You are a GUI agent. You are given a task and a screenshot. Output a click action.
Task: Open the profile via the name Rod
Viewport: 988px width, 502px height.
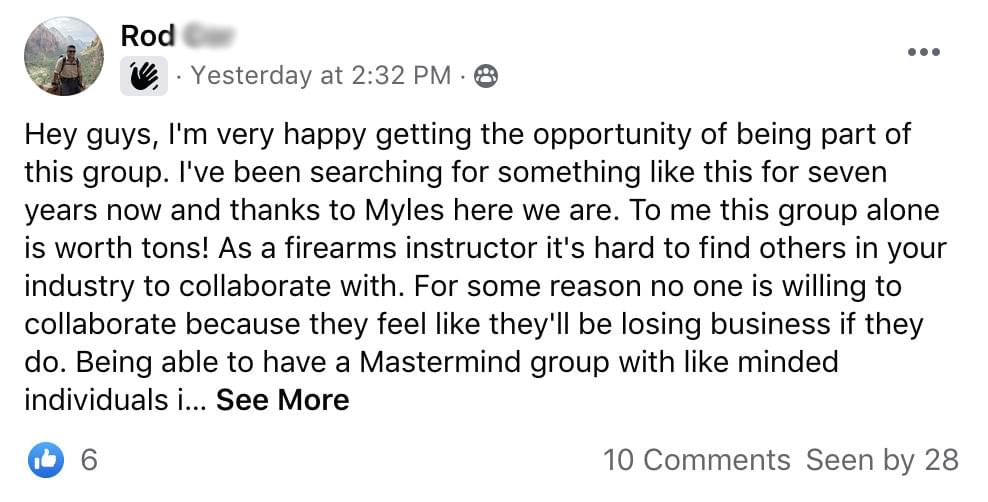point(147,36)
